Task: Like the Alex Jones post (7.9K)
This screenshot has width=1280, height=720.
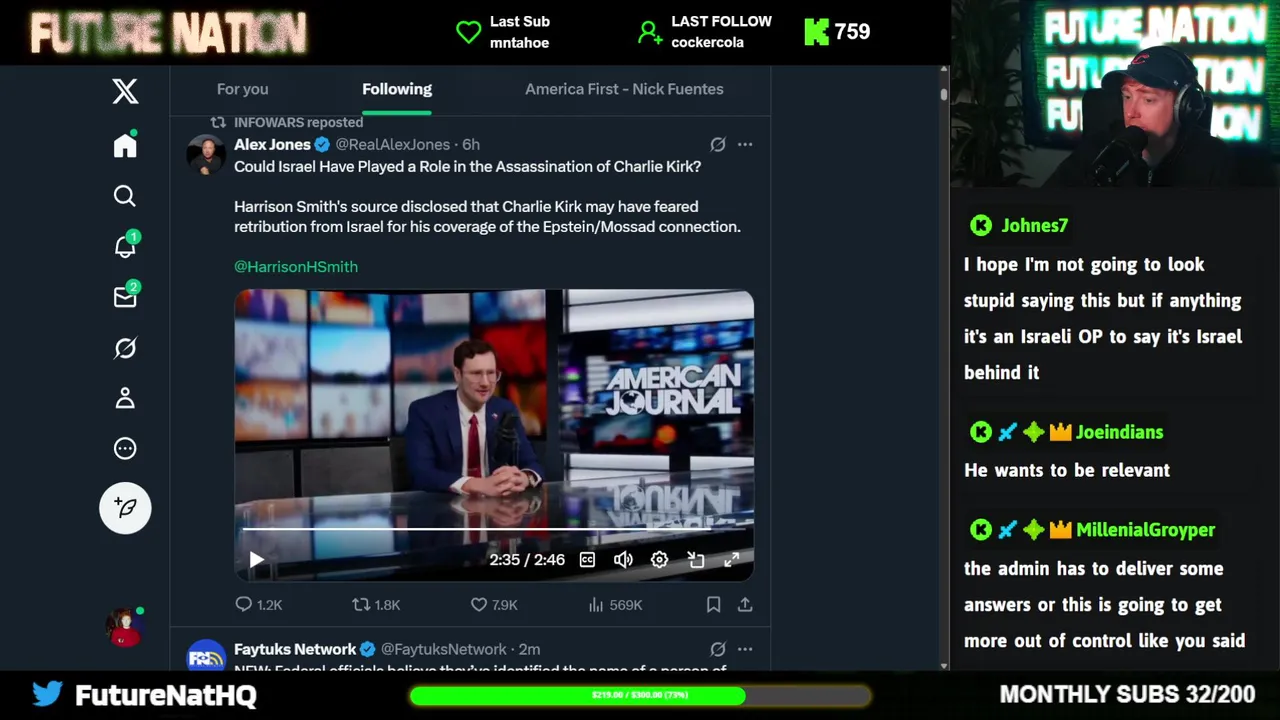Action: [494, 605]
